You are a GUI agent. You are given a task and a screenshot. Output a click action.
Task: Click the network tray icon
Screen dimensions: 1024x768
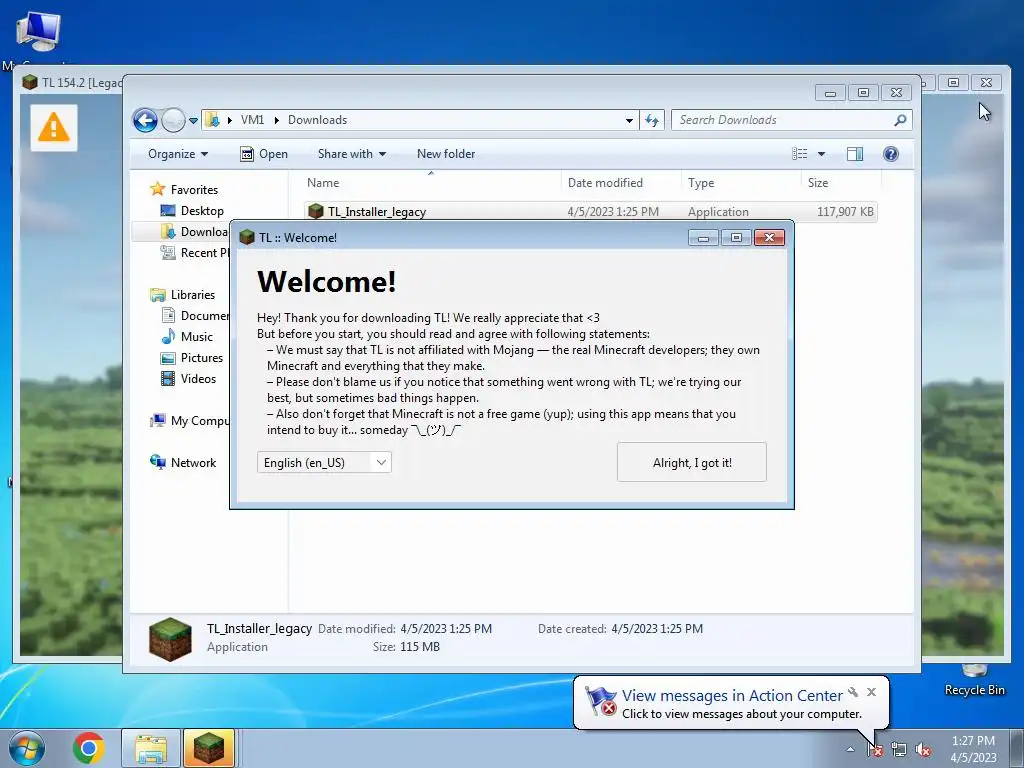tap(899, 749)
